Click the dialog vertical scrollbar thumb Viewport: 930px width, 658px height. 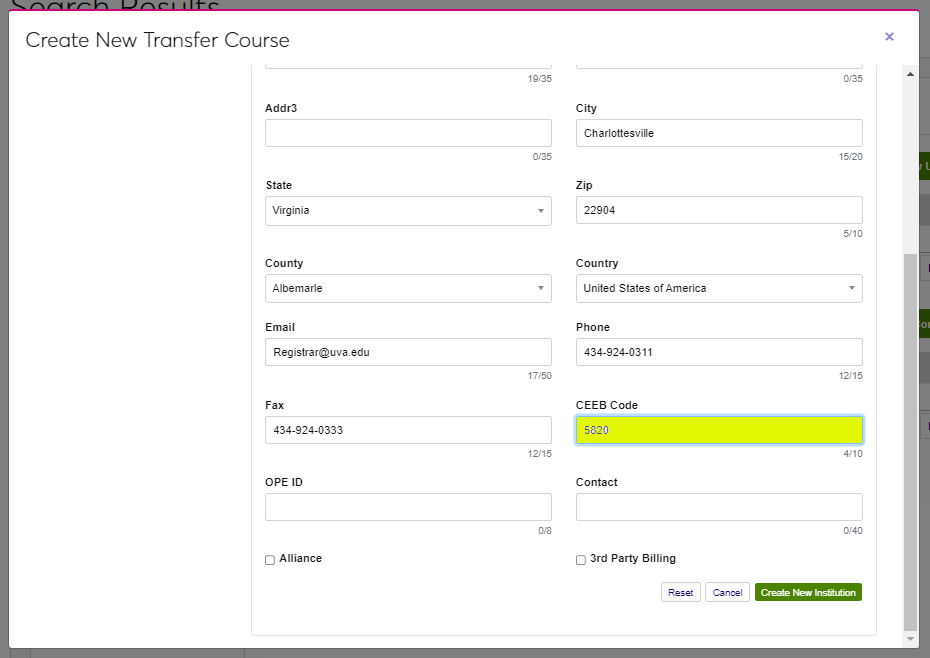(x=910, y=442)
